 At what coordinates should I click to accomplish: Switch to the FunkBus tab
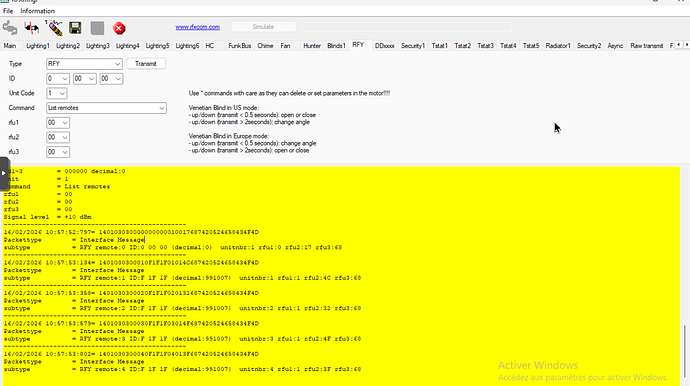(x=239, y=46)
